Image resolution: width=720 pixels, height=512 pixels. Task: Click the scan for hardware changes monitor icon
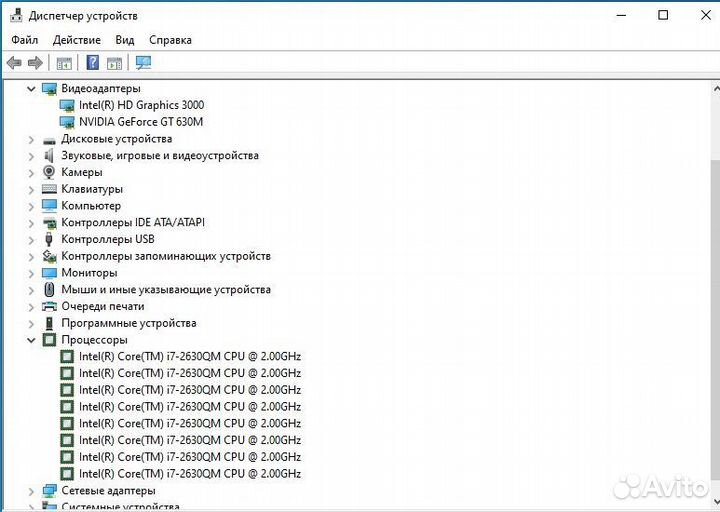(143, 63)
